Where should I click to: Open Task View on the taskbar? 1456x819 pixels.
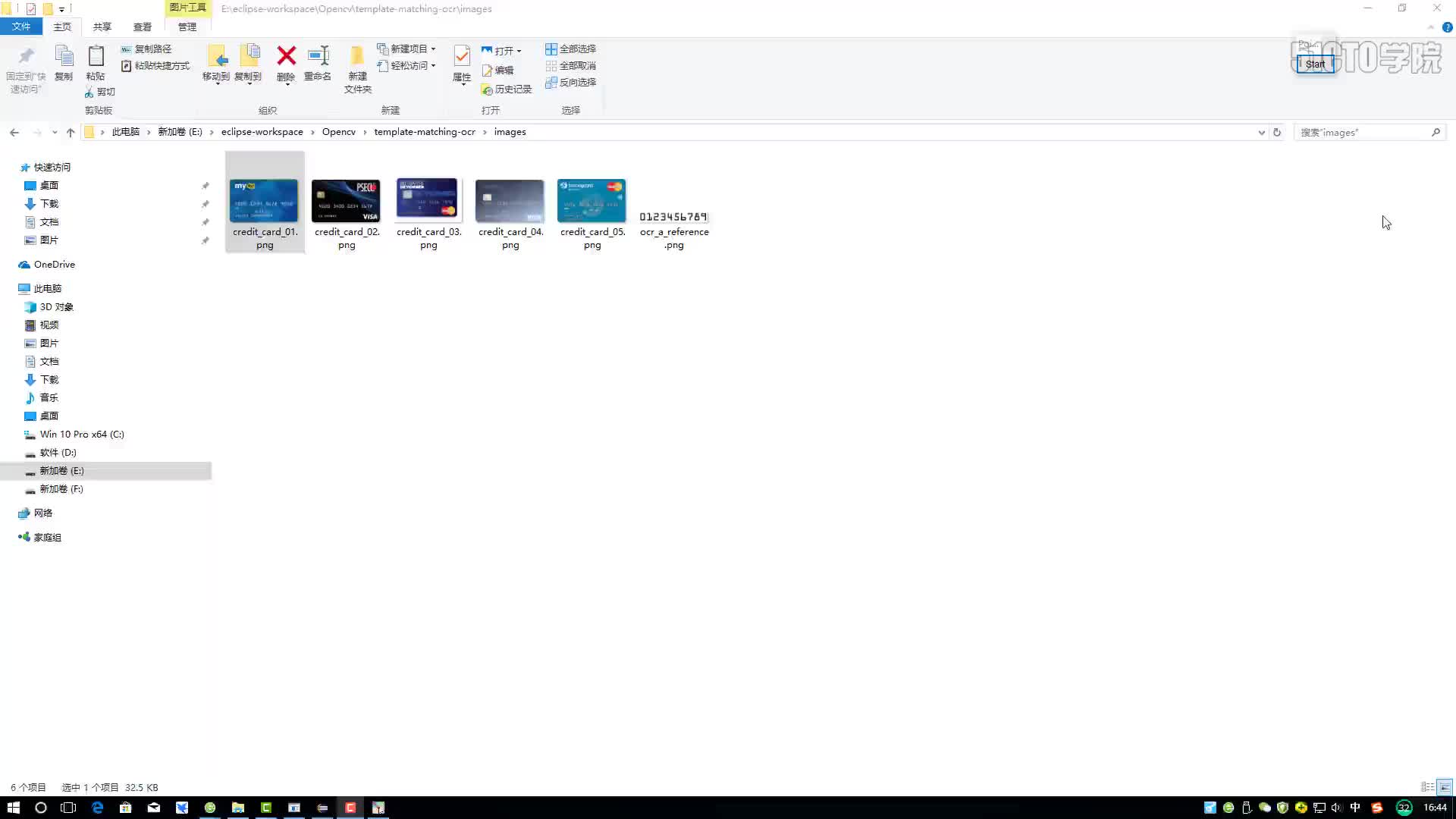point(68,808)
